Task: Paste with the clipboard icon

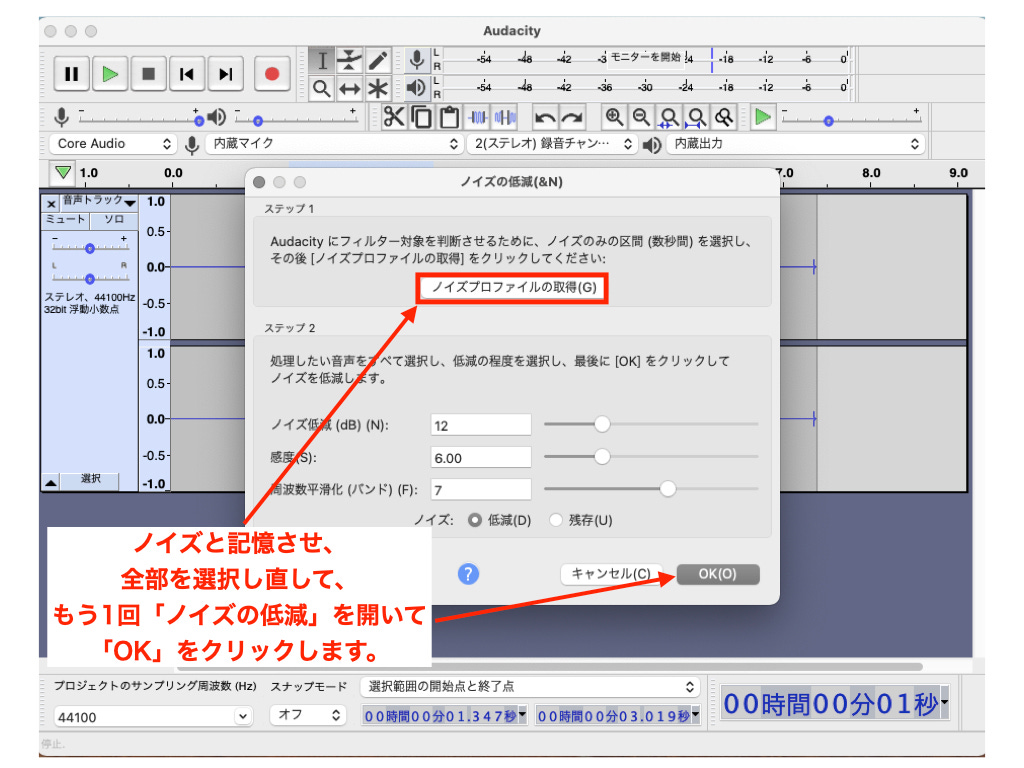Action: click(x=449, y=118)
